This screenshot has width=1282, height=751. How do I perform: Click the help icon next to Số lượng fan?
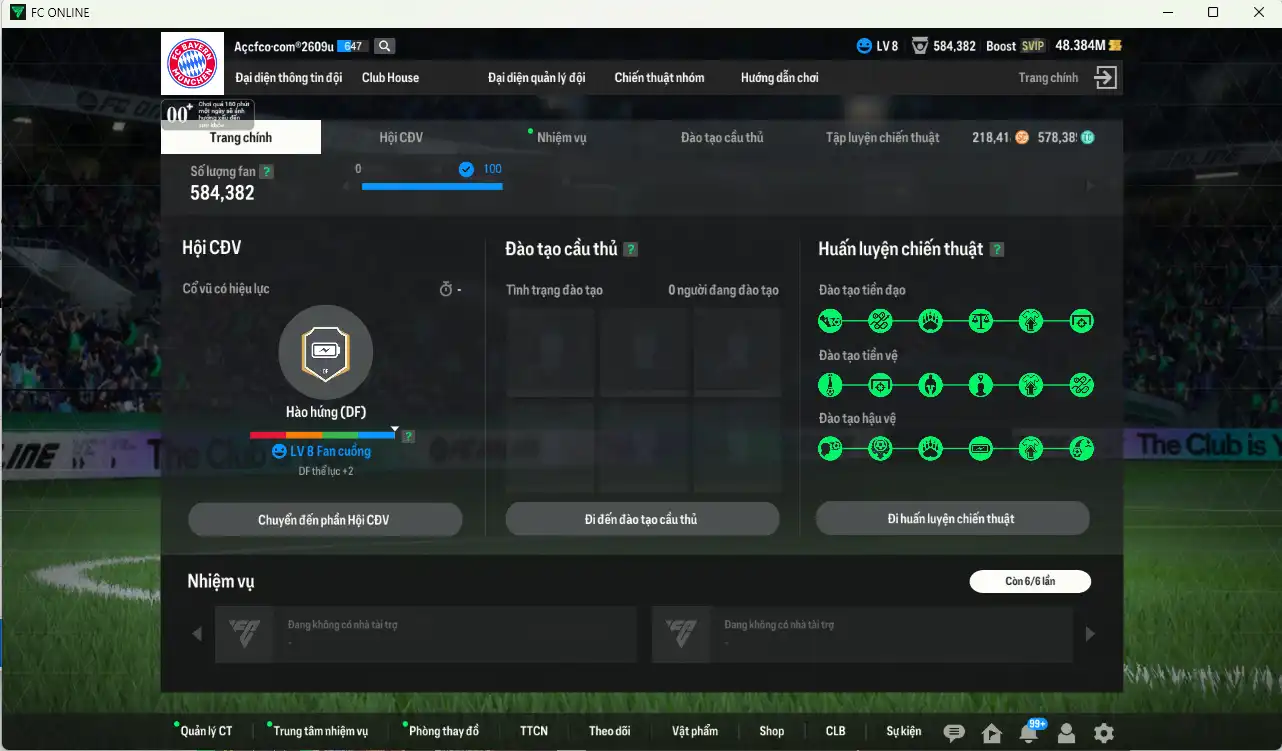click(266, 172)
